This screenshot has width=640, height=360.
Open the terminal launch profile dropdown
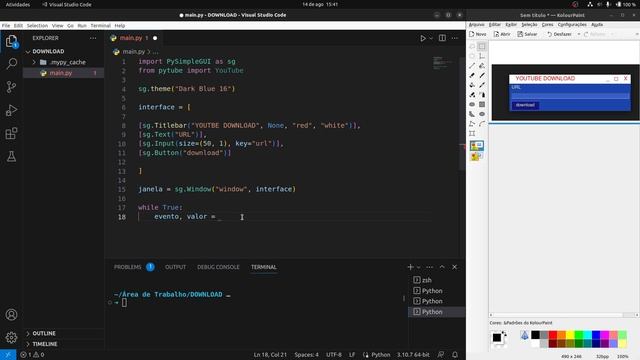(418, 267)
